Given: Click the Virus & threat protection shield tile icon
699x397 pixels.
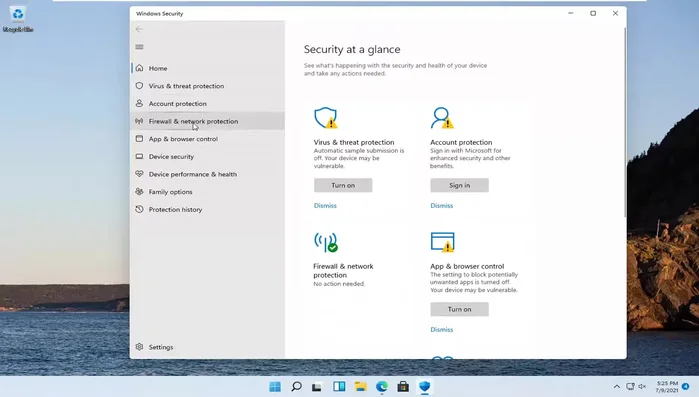Looking at the screenshot, I should coord(326,118).
